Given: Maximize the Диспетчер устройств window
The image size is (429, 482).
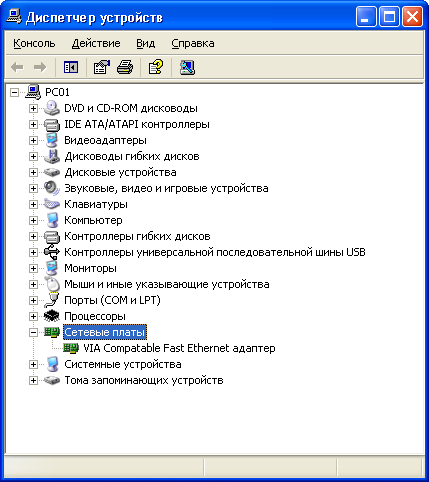Looking at the screenshot, I should point(389,17).
